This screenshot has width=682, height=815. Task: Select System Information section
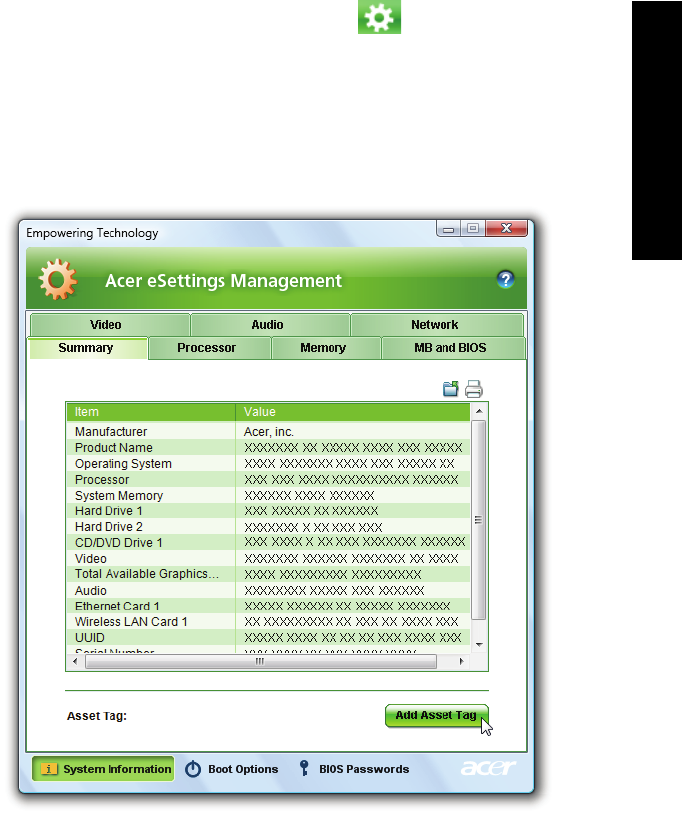pyautogui.click(x=103, y=769)
